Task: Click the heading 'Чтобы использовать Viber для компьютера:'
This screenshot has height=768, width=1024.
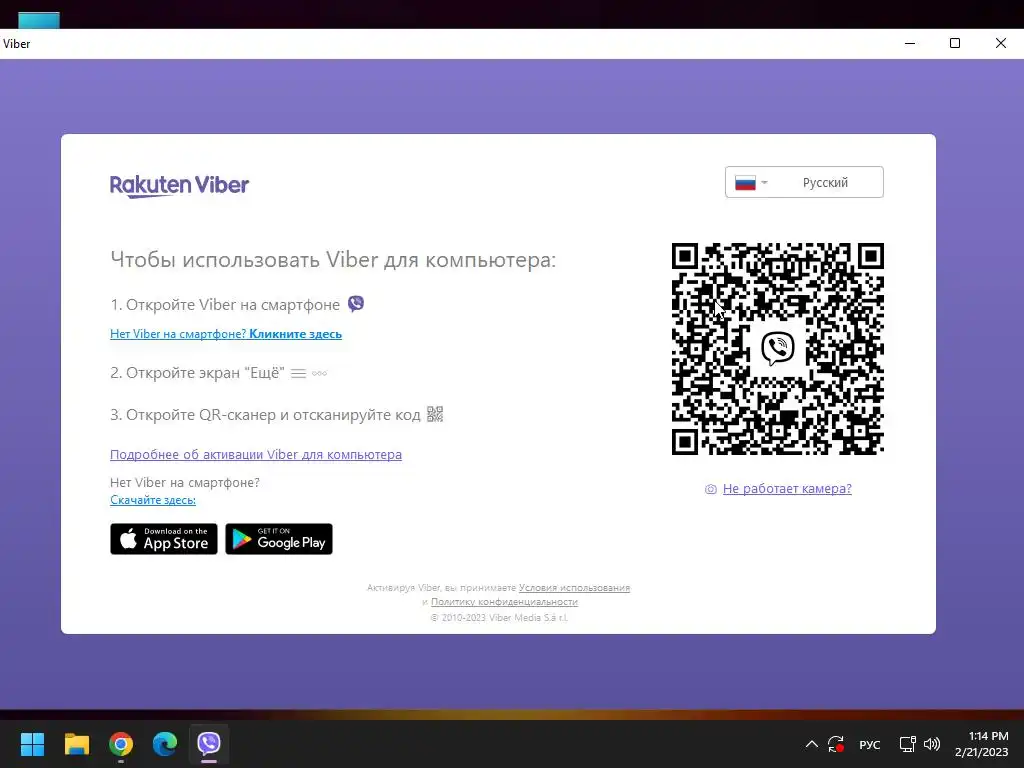Action: (333, 260)
